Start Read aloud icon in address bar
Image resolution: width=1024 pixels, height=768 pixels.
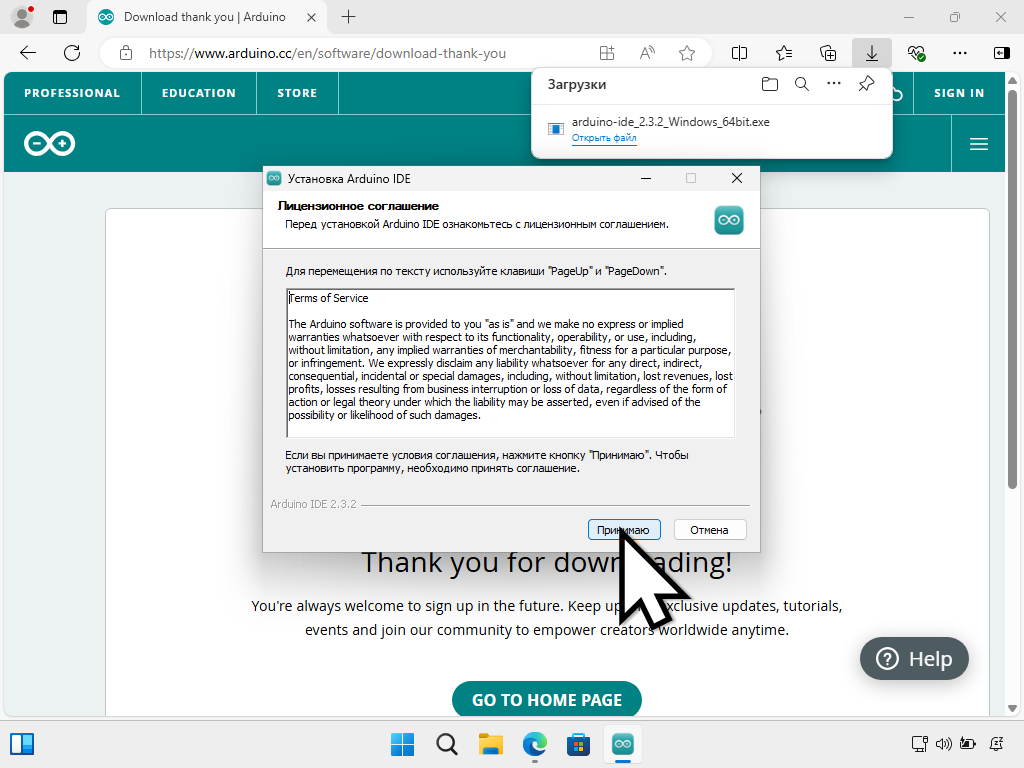[x=647, y=53]
